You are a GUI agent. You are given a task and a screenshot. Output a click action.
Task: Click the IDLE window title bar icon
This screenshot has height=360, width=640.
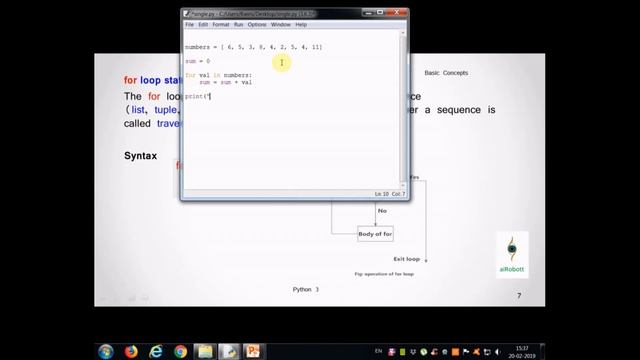click(x=187, y=13)
